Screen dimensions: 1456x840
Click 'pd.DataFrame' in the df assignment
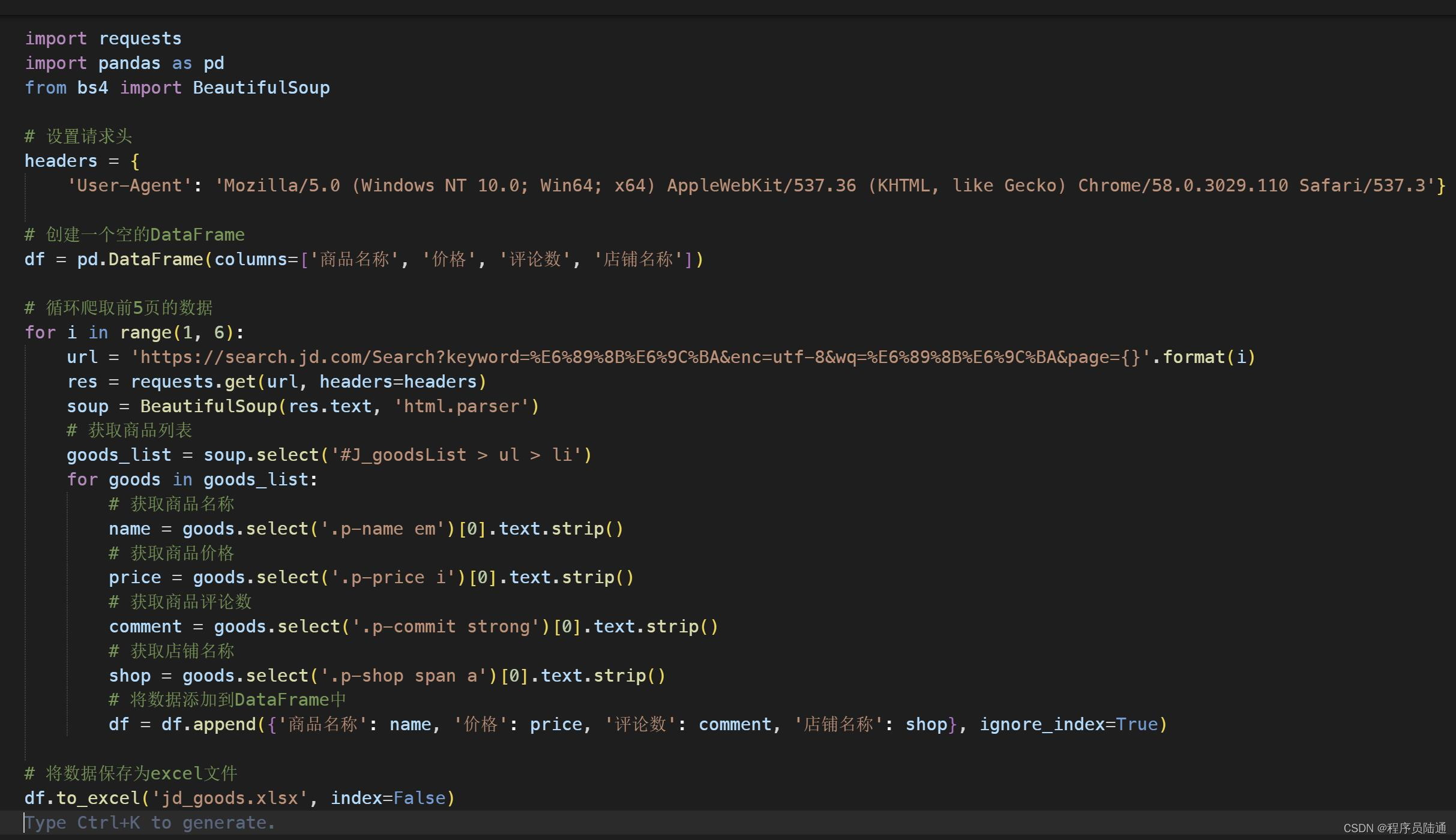[140, 259]
